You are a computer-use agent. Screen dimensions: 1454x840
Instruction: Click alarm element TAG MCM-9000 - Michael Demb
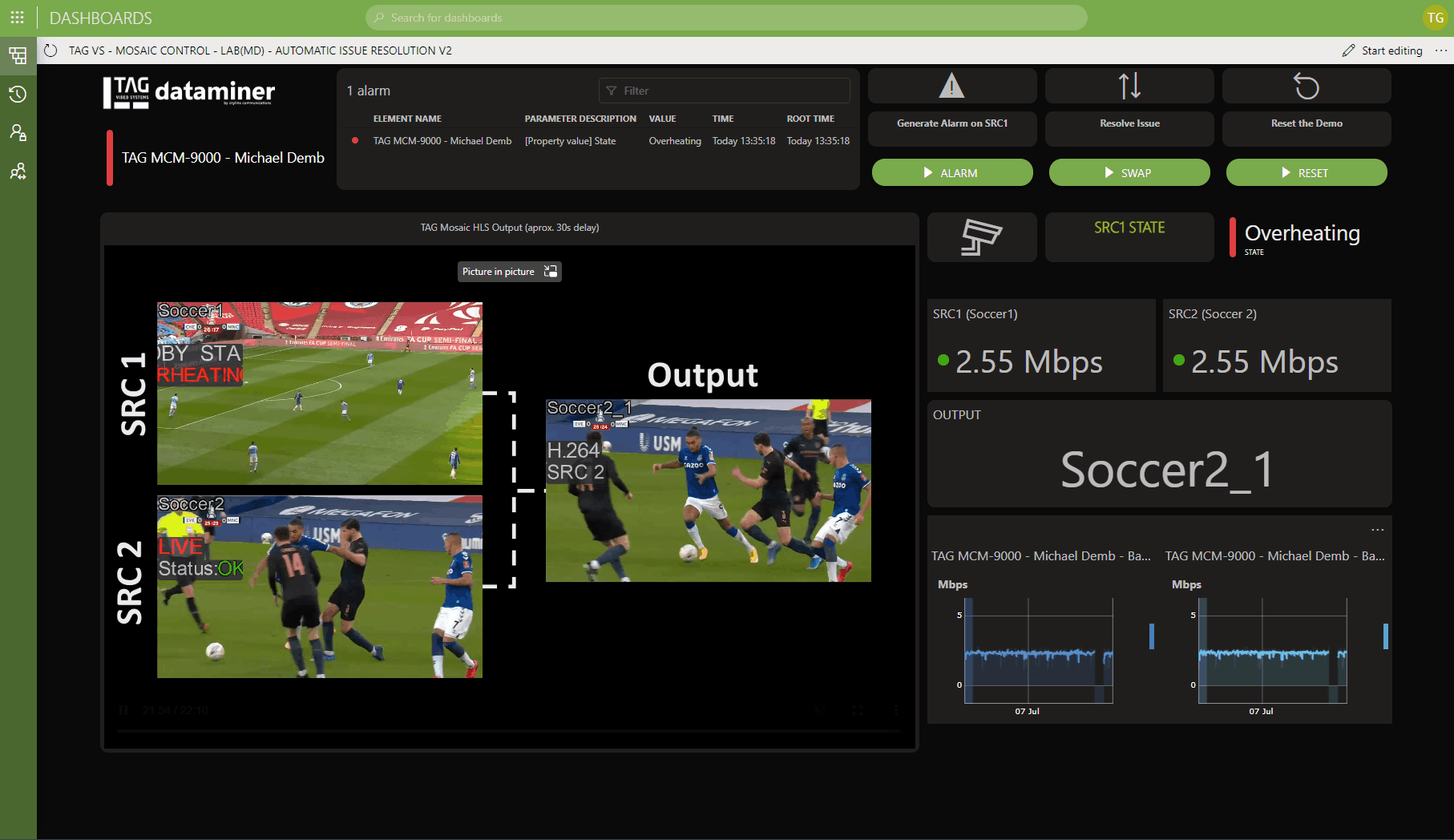click(442, 141)
